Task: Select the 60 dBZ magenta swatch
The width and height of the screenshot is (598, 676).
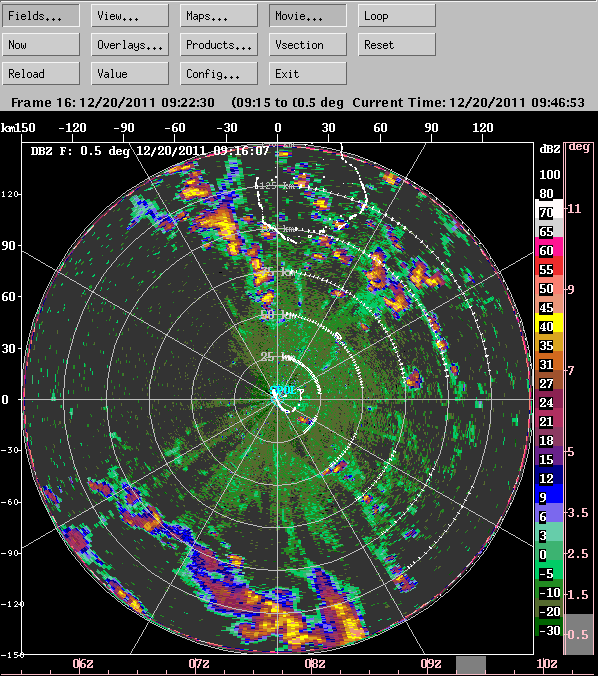Action: click(549, 247)
